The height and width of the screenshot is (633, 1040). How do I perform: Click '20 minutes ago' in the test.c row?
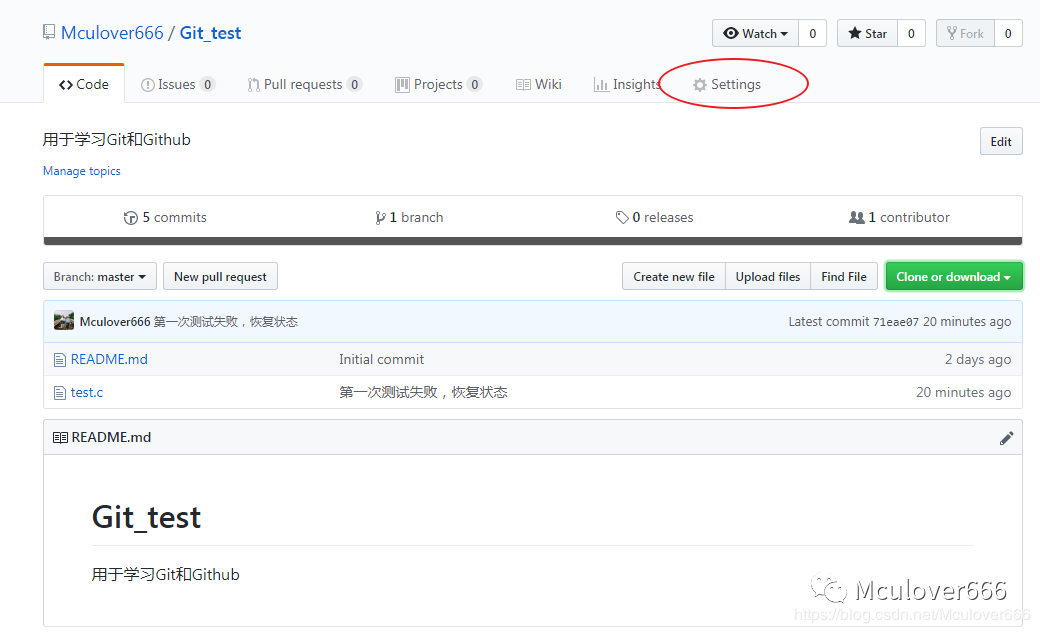tap(964, 392)
